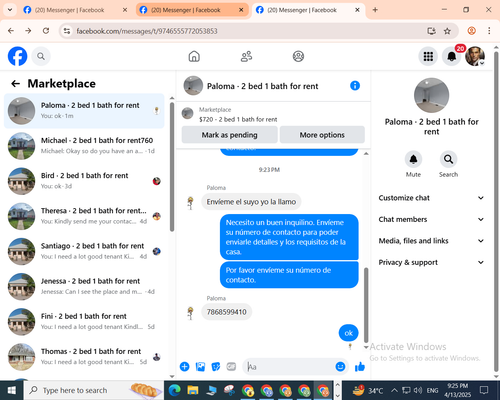Screen dimensions: 500x400
Task: Click Mark as pending button
Action: [x=229, y=135]
